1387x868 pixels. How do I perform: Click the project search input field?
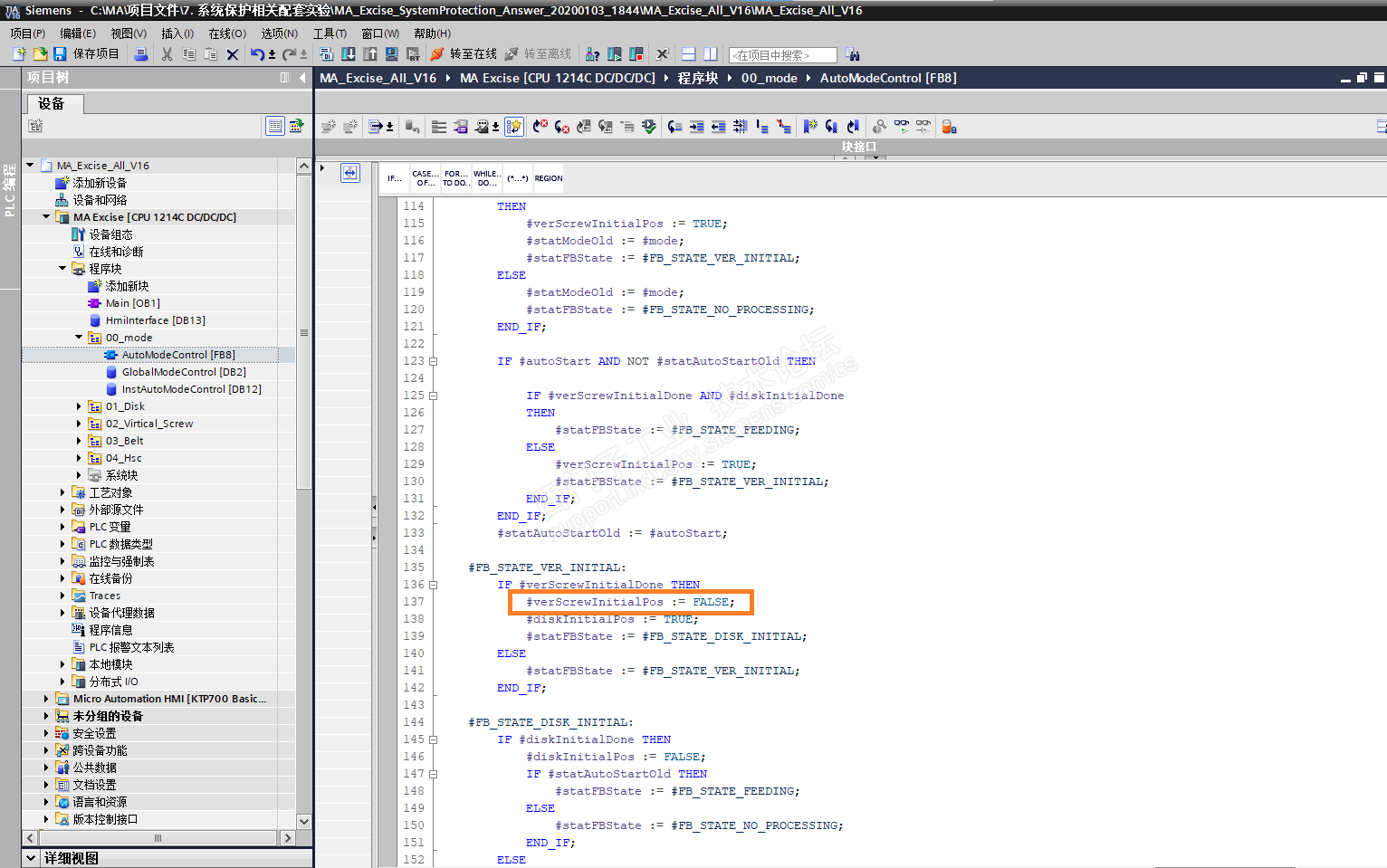click(782, 55)
